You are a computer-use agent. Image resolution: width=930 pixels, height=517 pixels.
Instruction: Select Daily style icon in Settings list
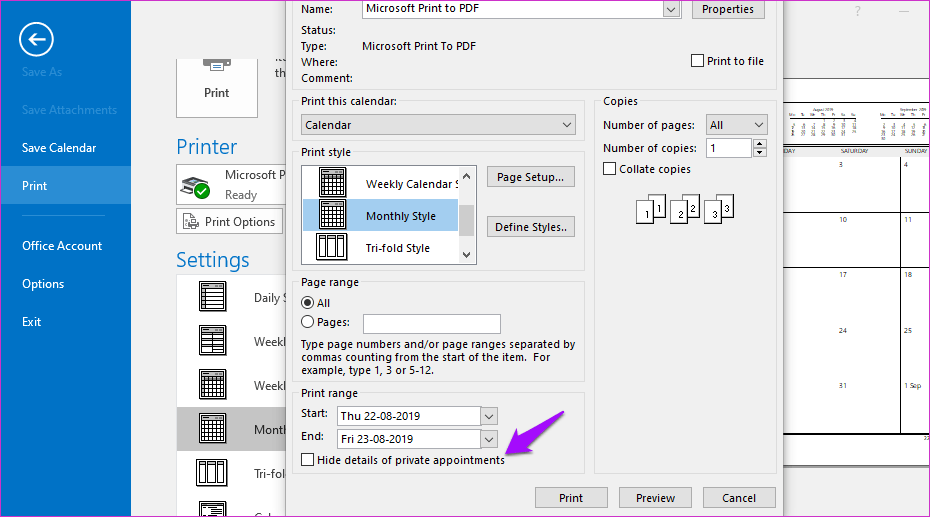pos(212,297)
